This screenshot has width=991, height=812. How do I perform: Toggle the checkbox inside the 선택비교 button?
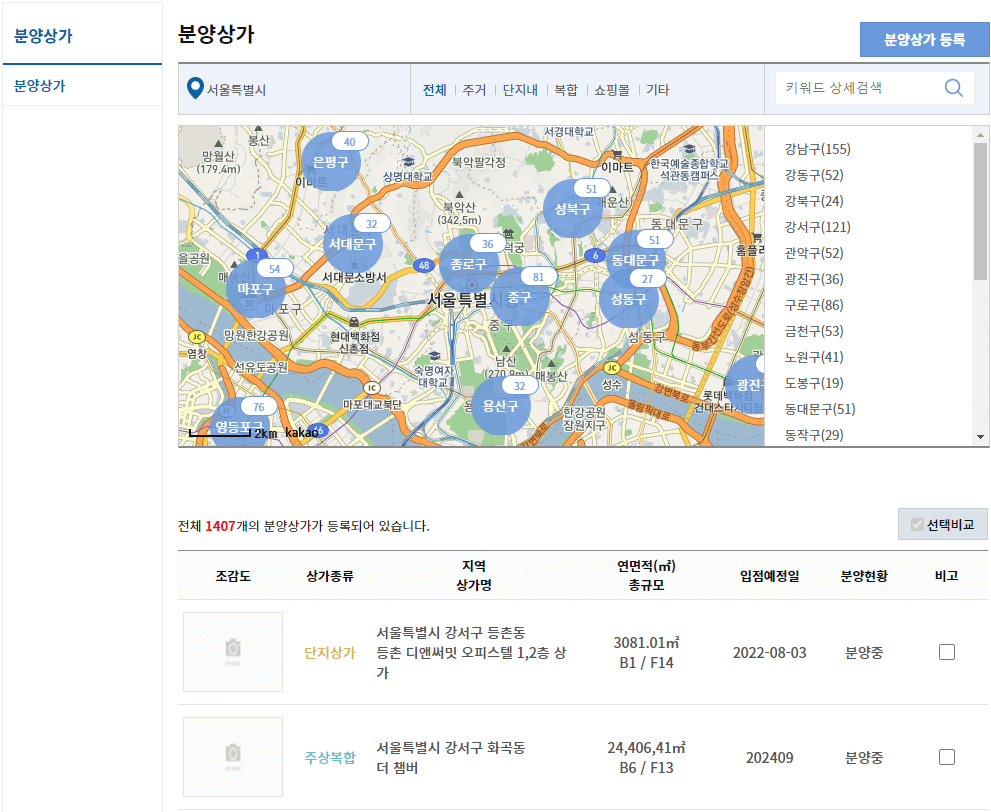click(x=917, y=523)
